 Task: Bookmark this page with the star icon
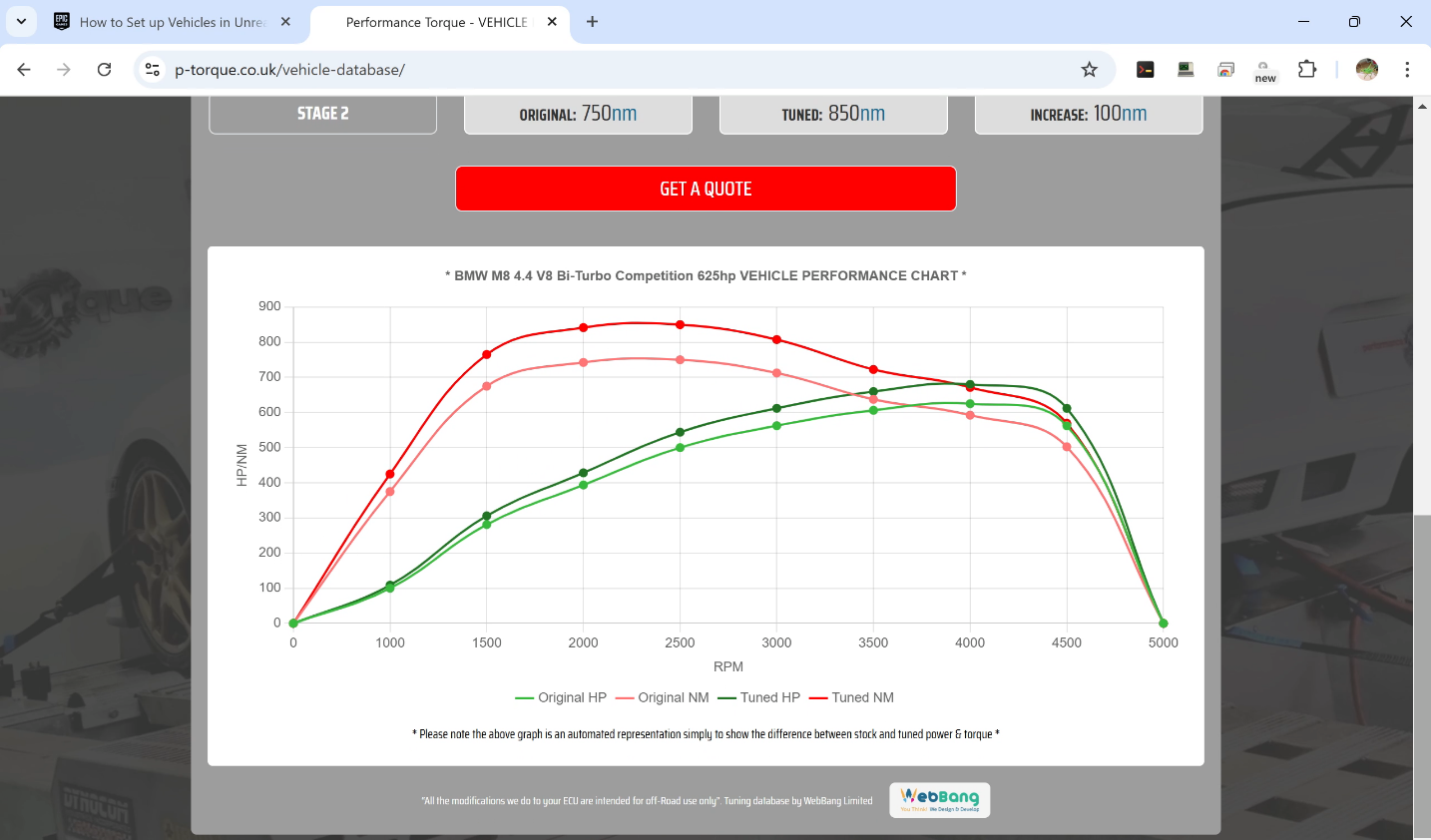(1089, 70)
